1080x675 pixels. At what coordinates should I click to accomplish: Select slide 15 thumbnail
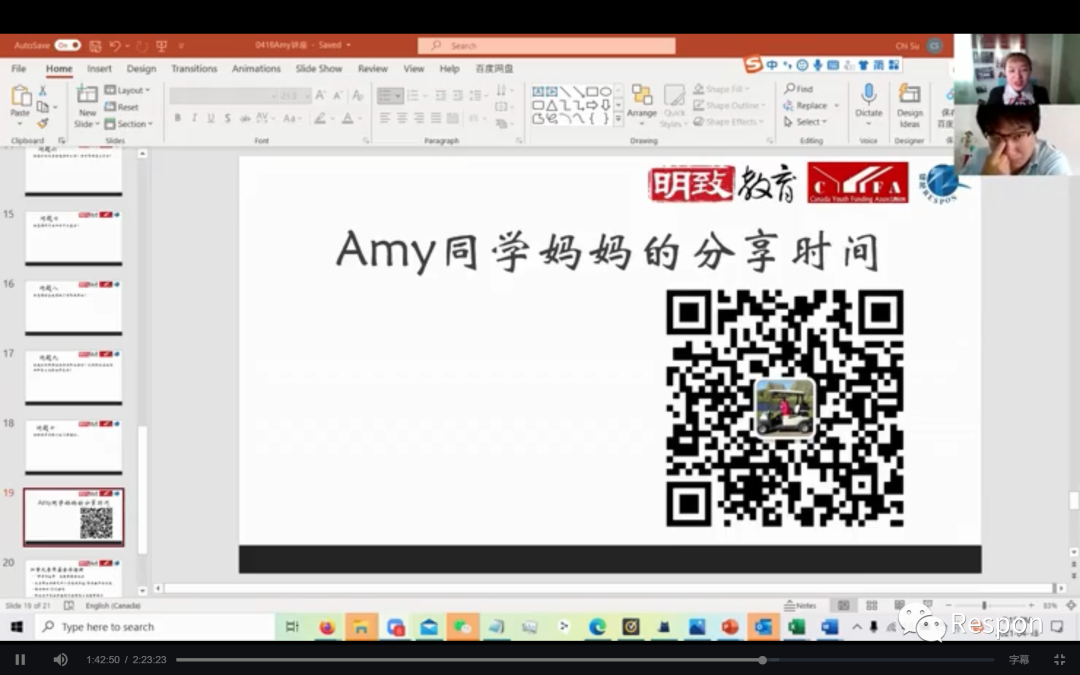(74, 238)
